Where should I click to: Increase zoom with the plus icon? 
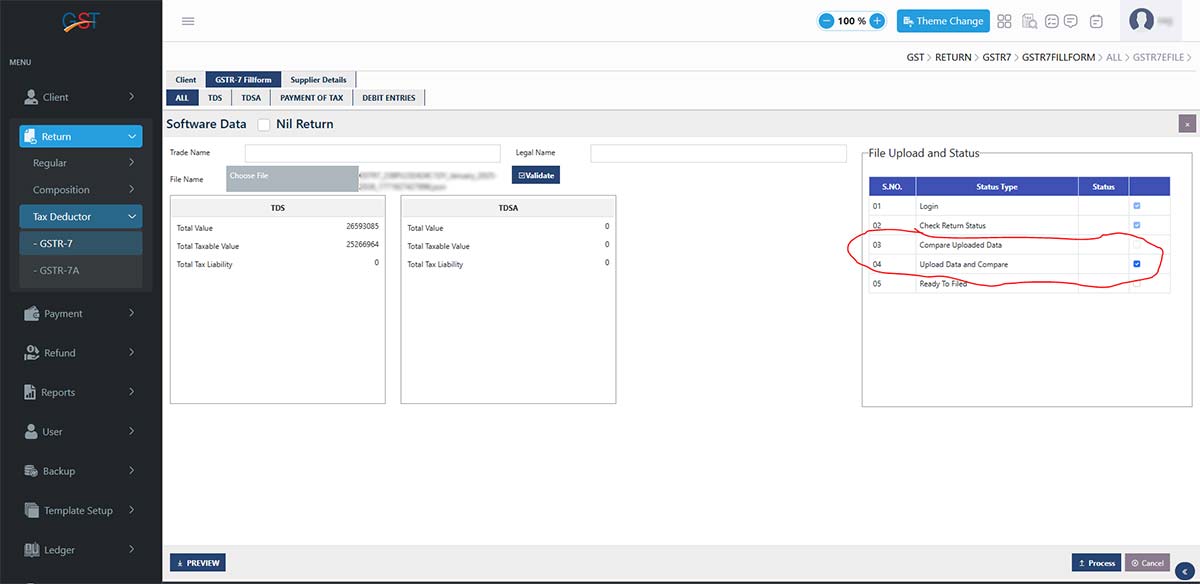pos(876,21)
